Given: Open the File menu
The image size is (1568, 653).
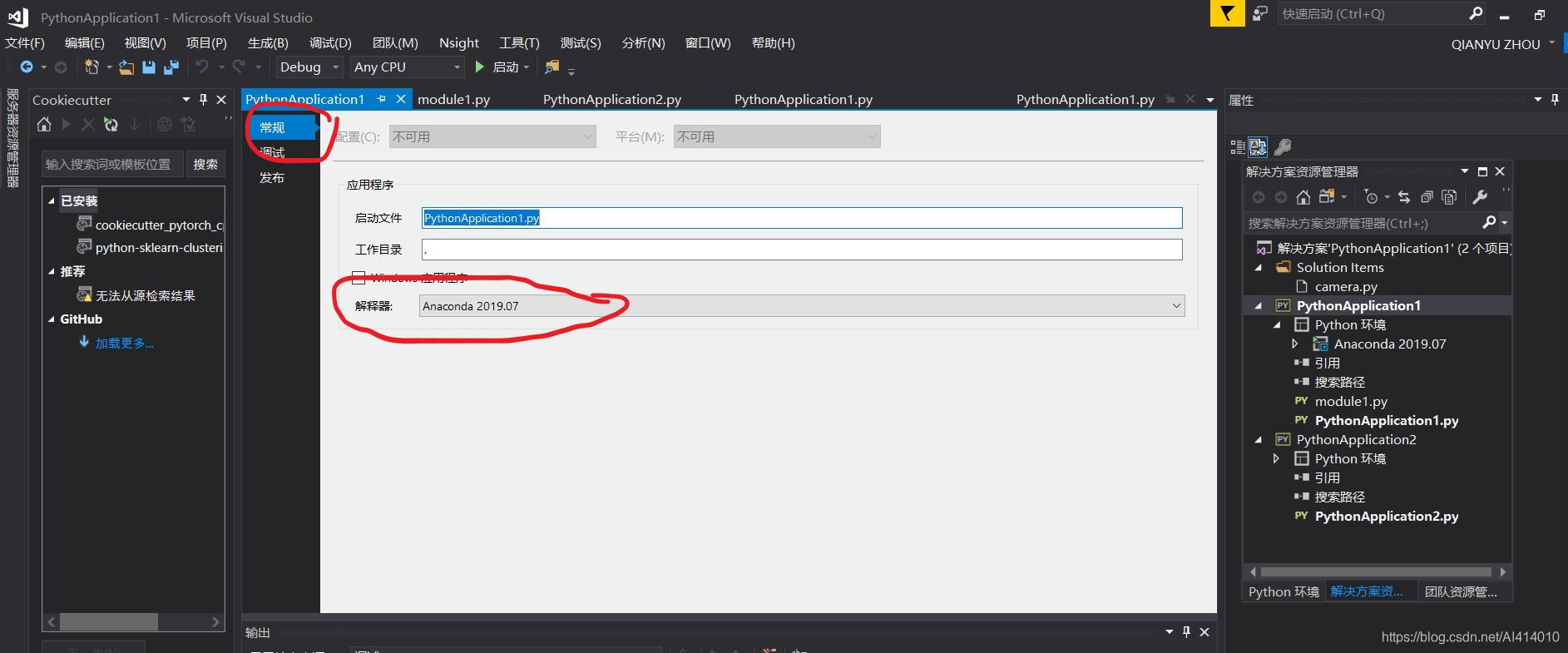Looking at the screenshot, I should (25, 42).
